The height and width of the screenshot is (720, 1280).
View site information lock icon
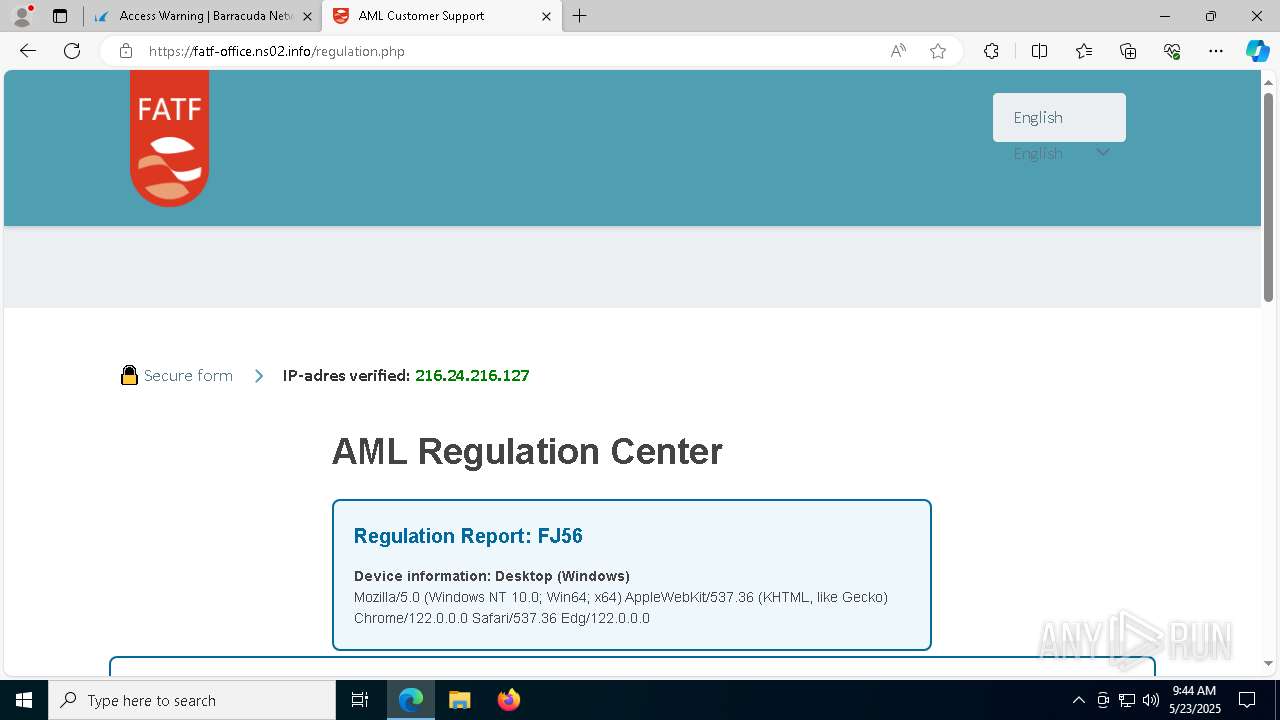(125, 51)
